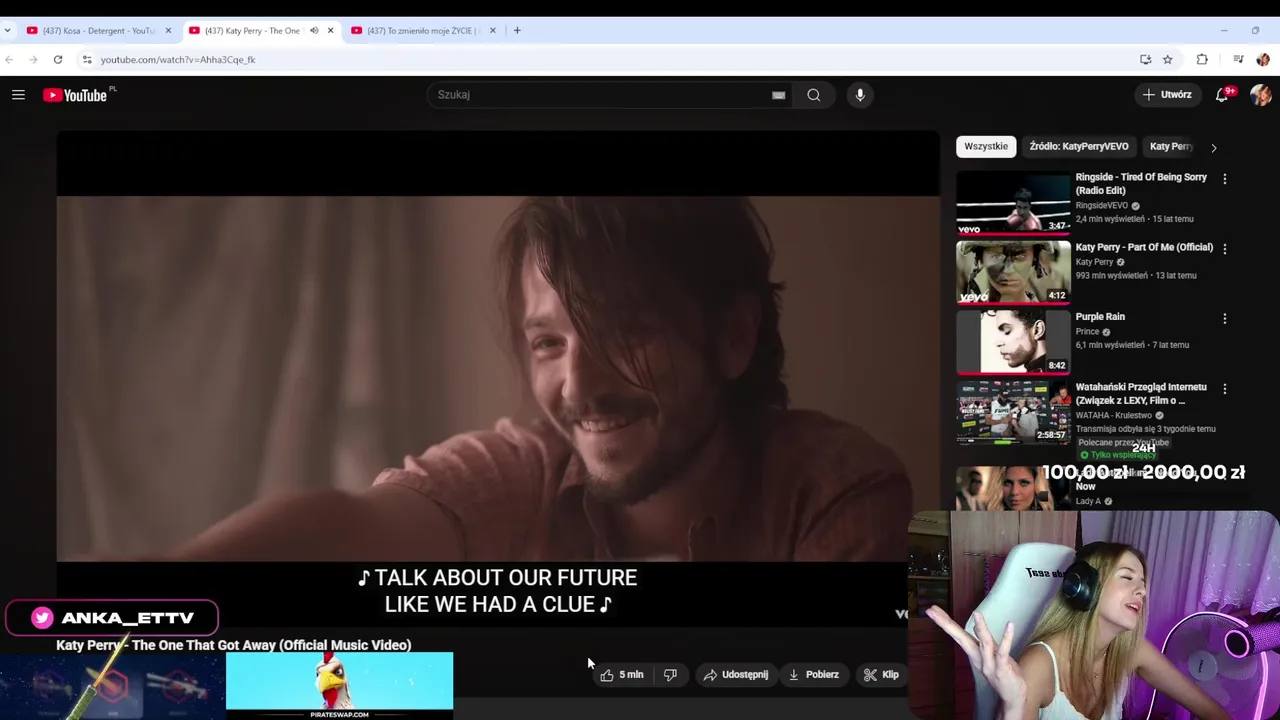Open options for Katy Perry - Part Of Me
Screen dimensions: 1280x720
pos(1225,249)
